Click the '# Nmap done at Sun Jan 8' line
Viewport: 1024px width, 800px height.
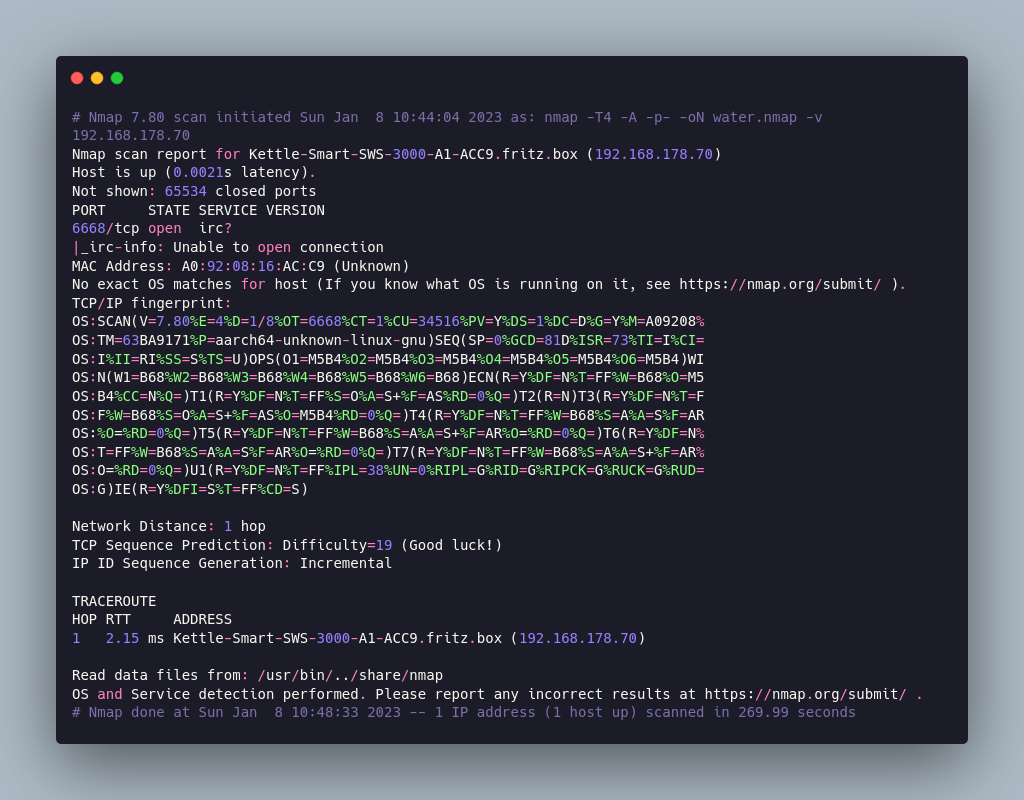pyautogui.click(x=464, y=712)
